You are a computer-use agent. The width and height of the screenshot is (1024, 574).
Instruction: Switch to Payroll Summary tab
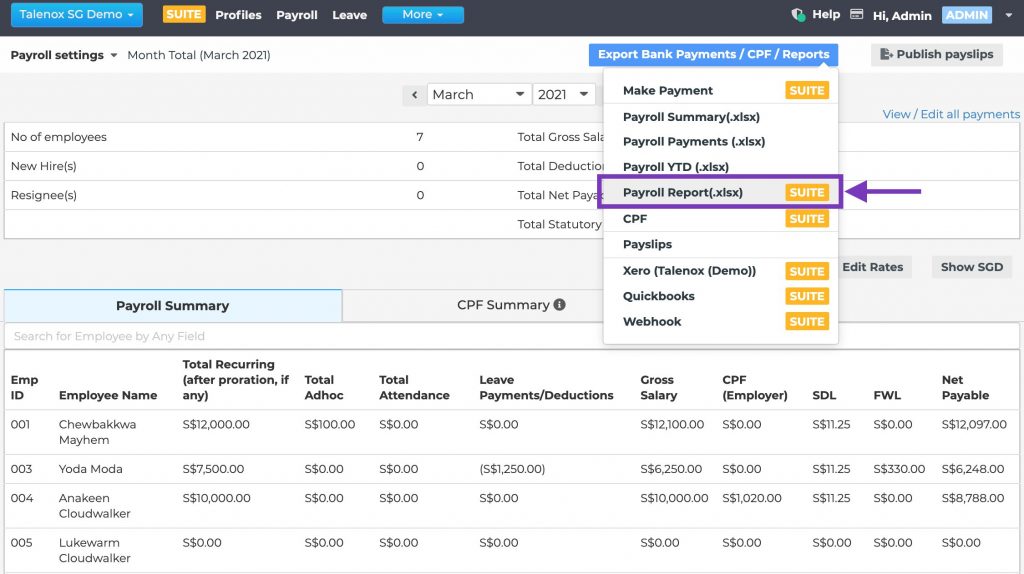172,306
